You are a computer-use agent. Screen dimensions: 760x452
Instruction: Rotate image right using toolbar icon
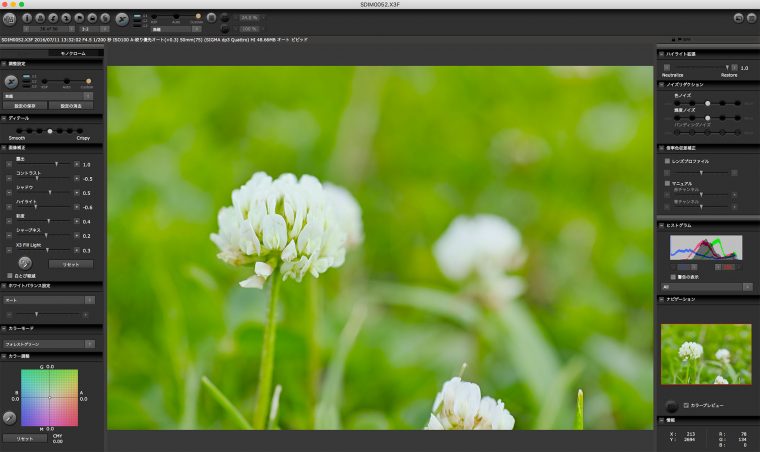66,18
